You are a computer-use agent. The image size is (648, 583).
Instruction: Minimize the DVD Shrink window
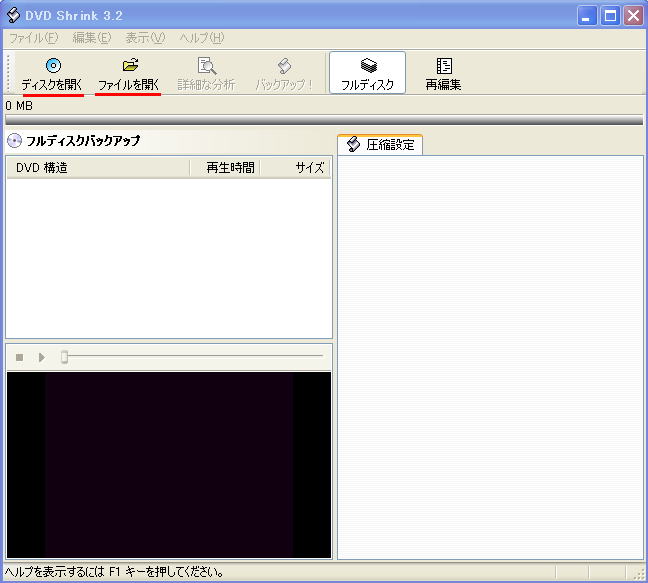(x=587, y=16)
